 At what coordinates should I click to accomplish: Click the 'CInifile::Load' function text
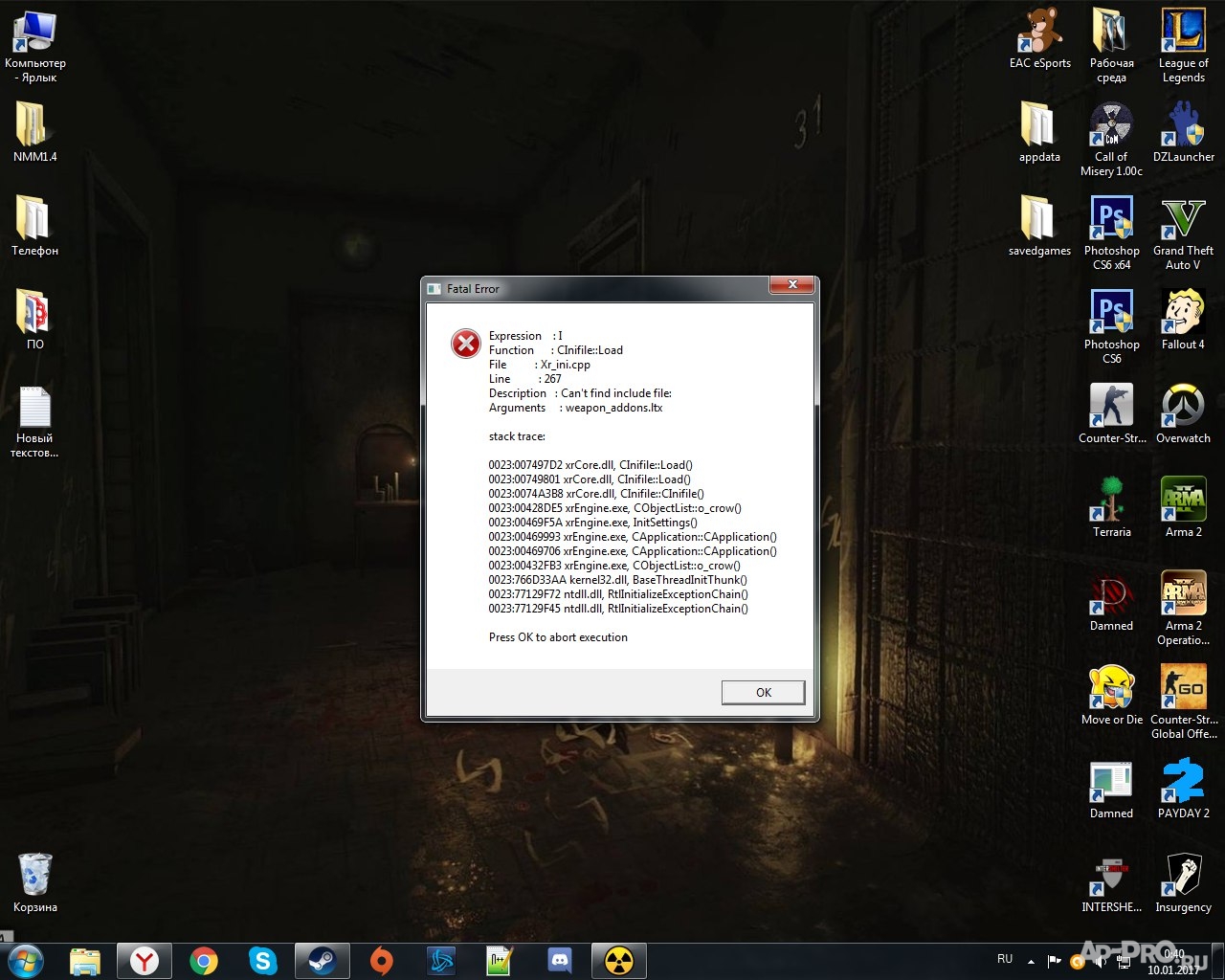click(x=590, y=350)
